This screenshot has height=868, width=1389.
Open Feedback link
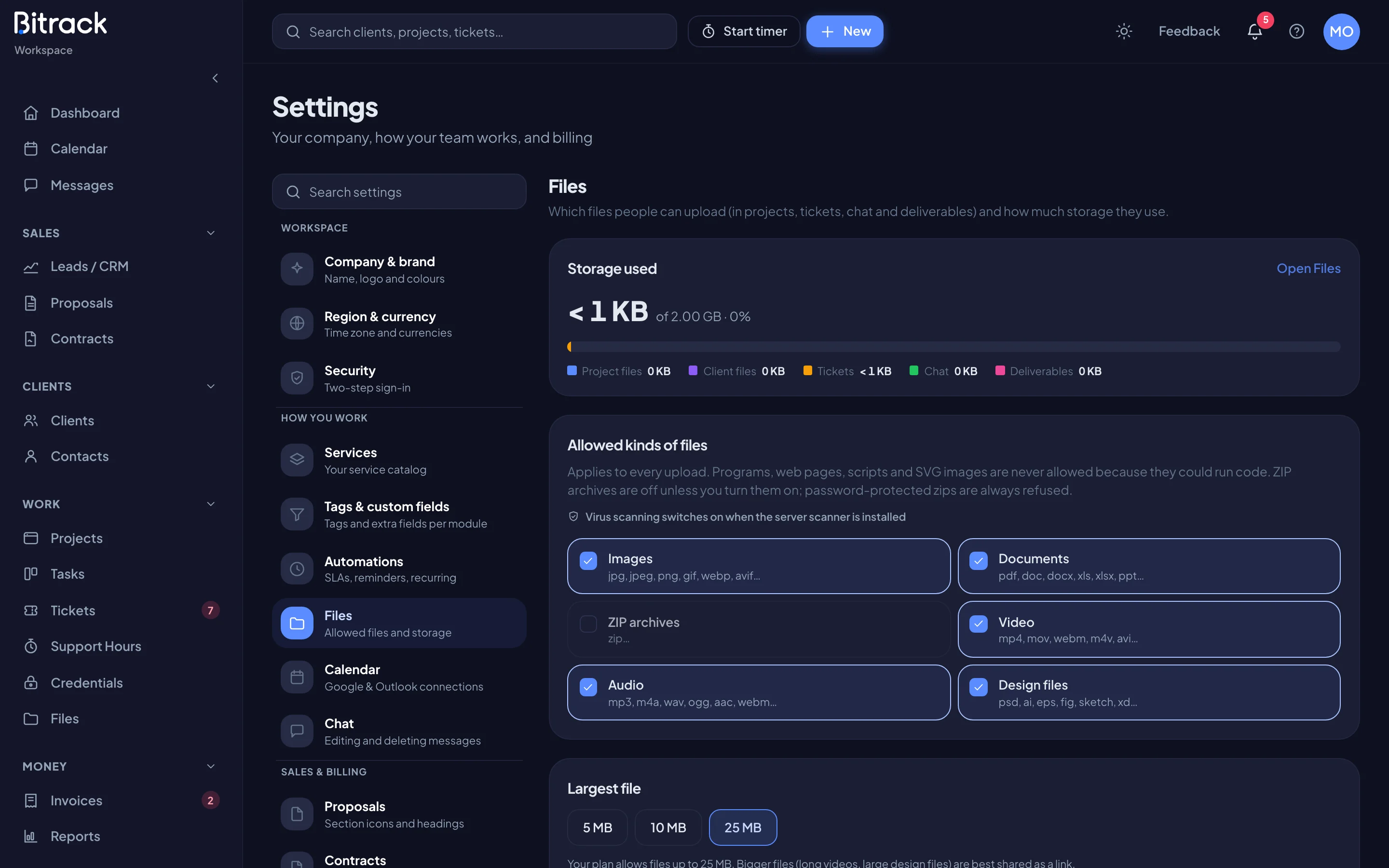tap(1189, 31)
